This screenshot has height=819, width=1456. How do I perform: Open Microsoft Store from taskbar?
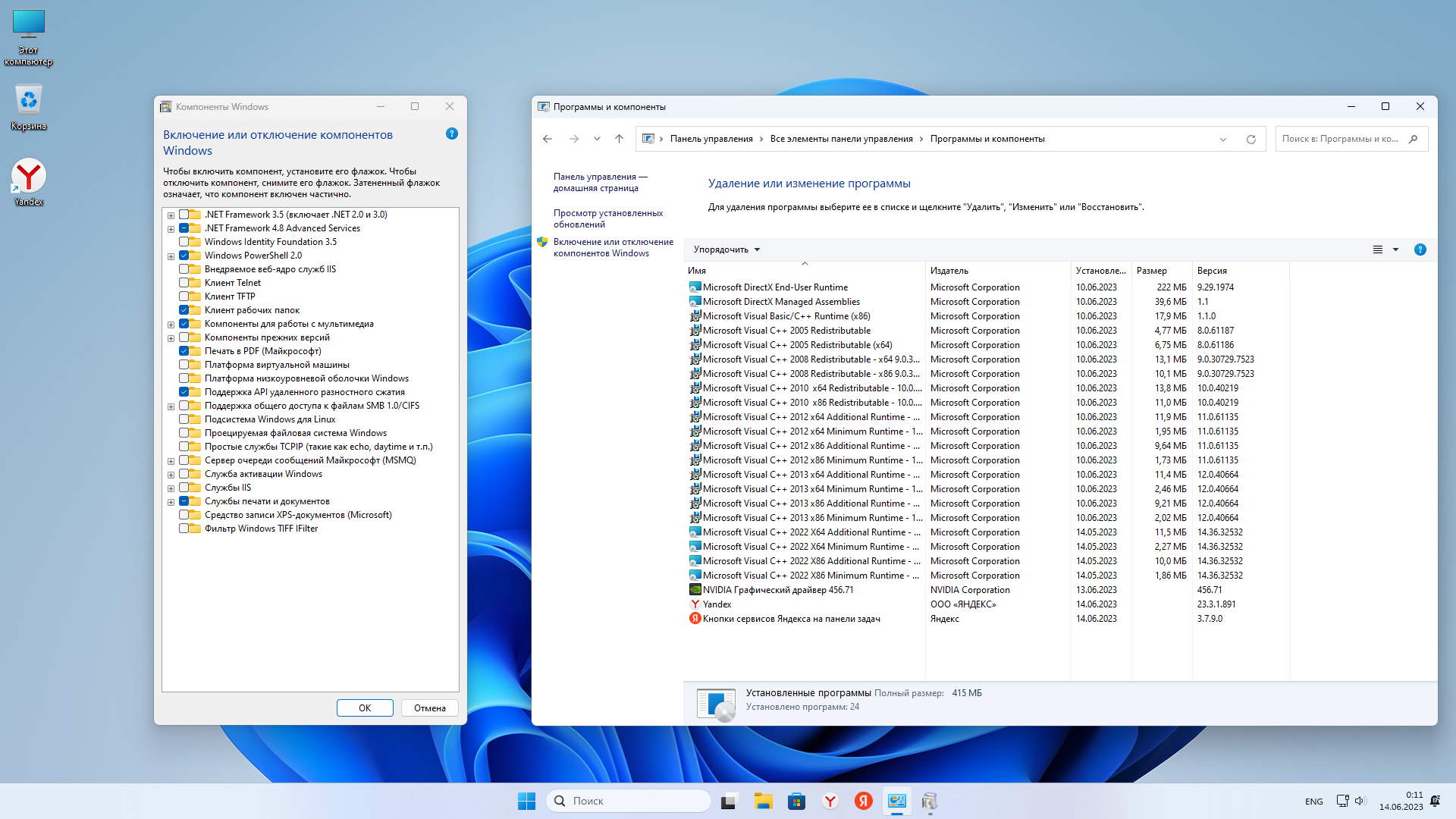point(796,801)
